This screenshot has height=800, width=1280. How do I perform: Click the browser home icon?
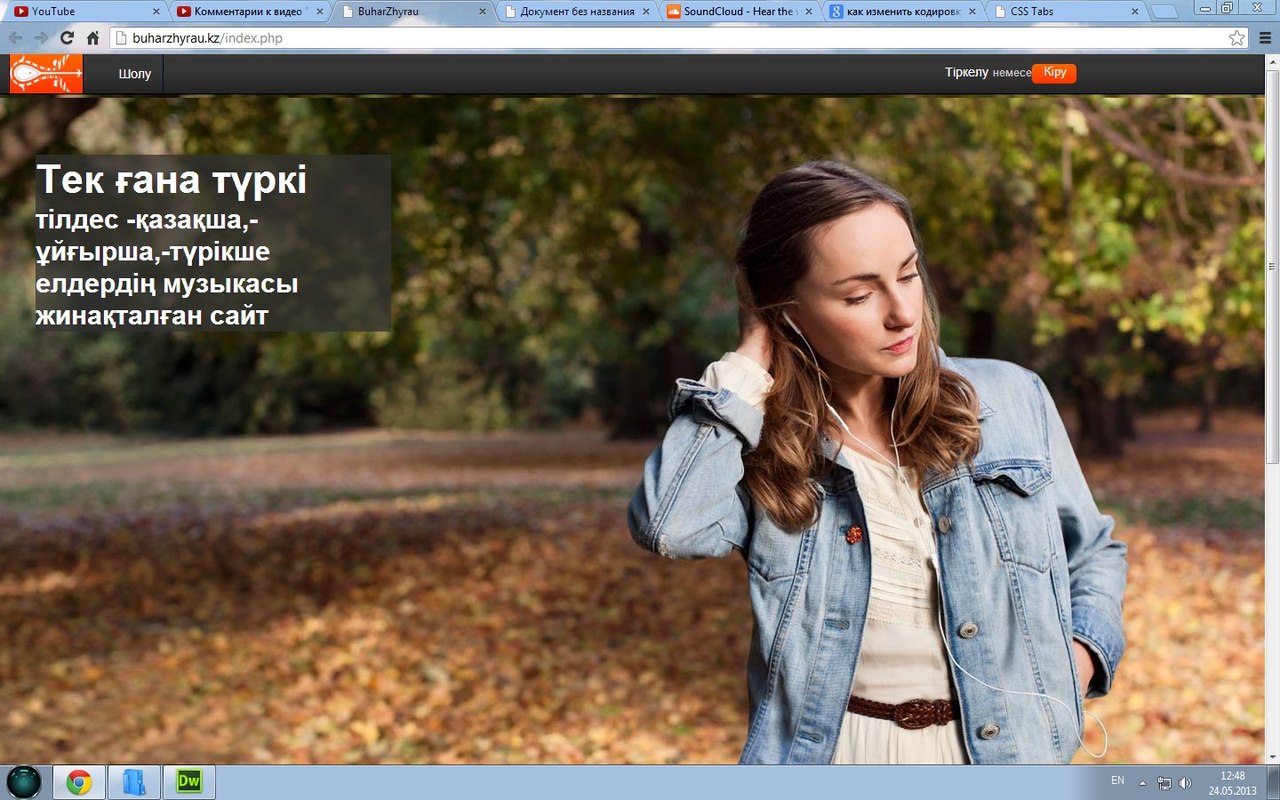coord(93,38)
